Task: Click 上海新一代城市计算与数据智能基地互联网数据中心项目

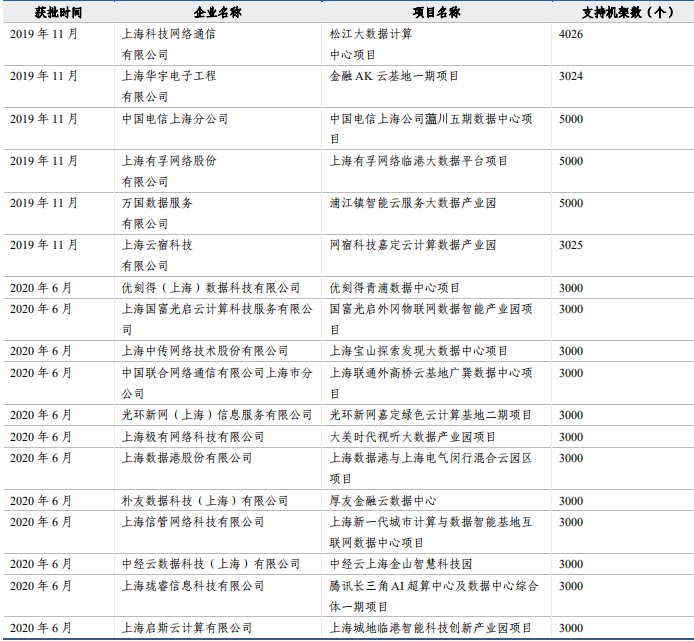Action: point(431,532)
